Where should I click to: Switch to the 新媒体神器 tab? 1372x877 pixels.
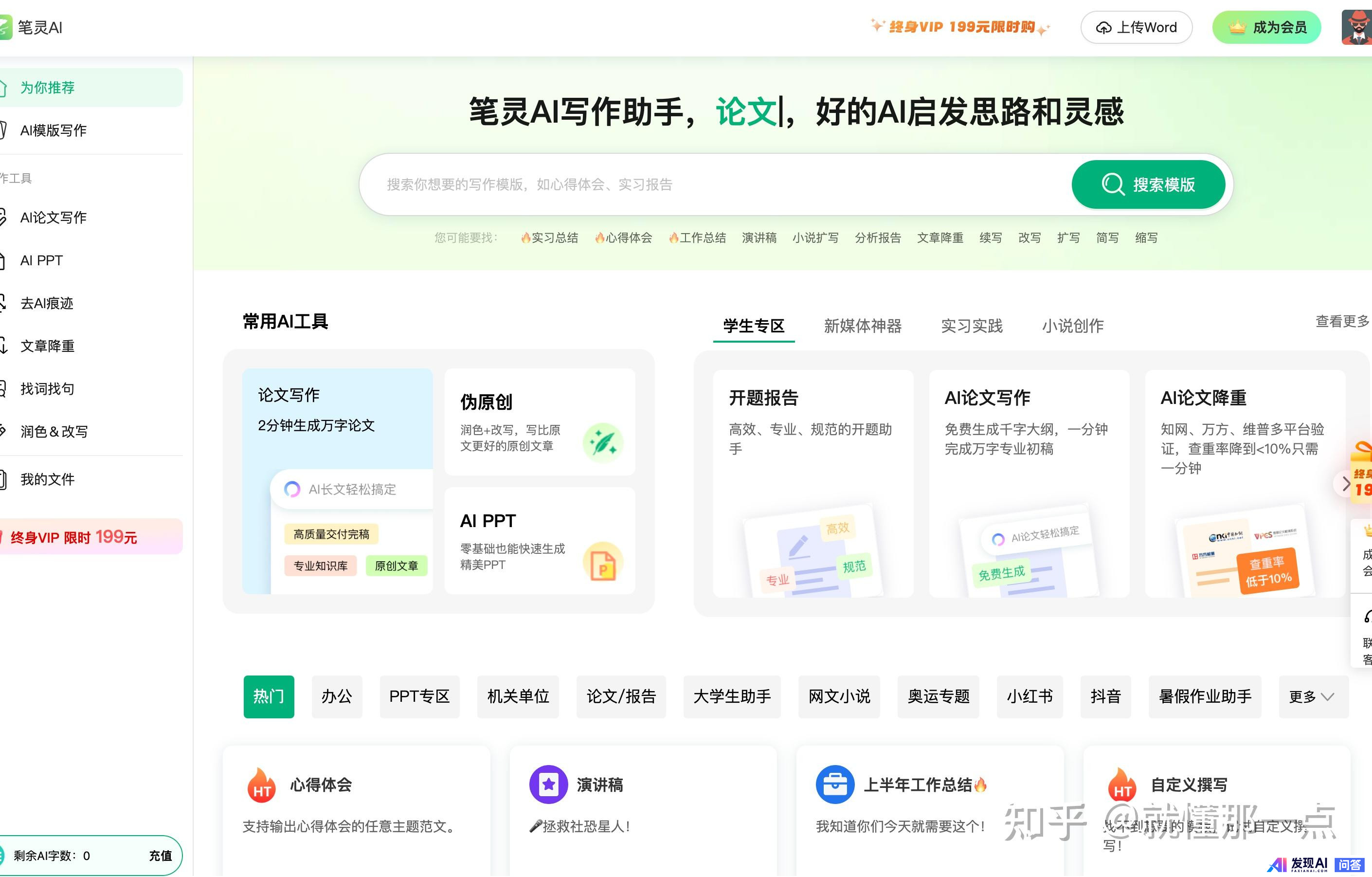click(x=862, y=326)
